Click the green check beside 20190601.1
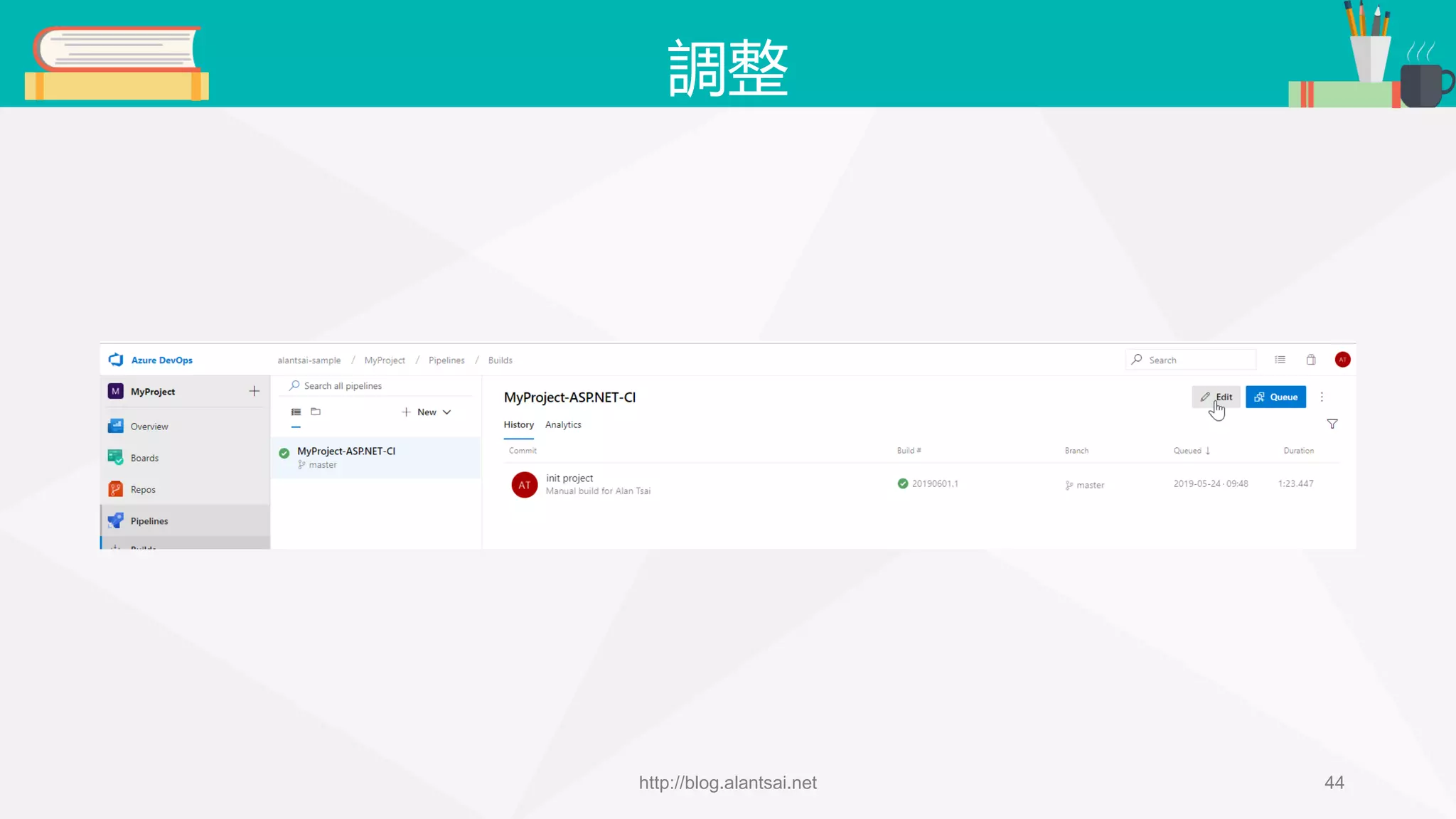1456x819 pixels. [x=903, y=483]
